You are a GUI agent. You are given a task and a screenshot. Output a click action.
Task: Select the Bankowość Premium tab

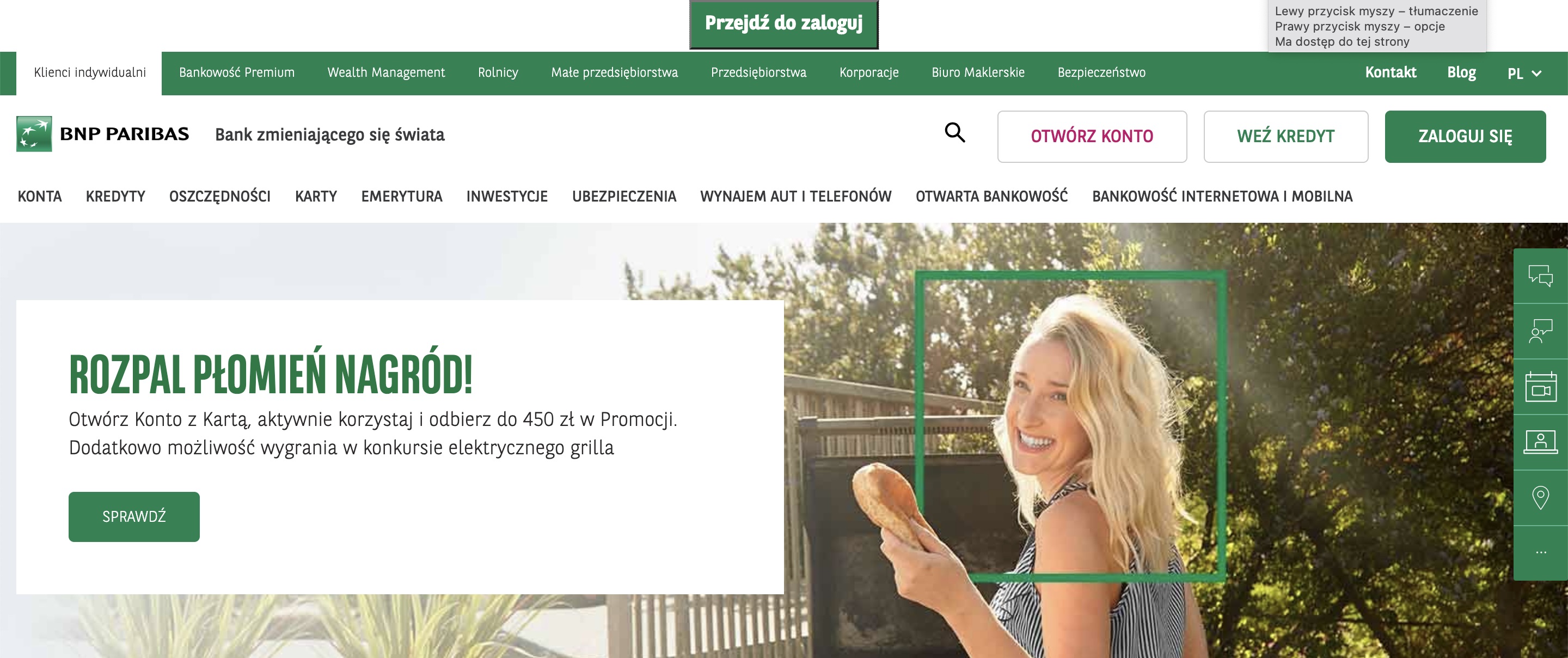[237, 72]
